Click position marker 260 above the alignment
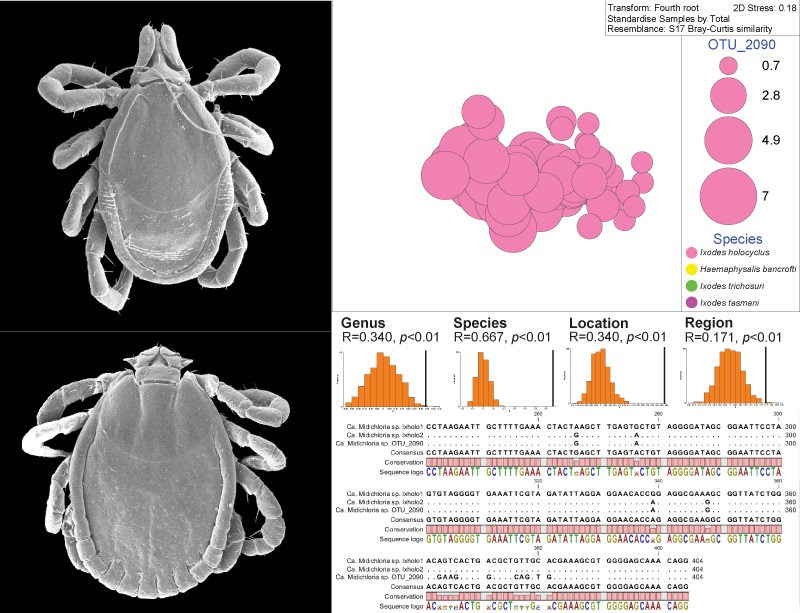This screenshot has height=613, width=800. pos(538,413)
